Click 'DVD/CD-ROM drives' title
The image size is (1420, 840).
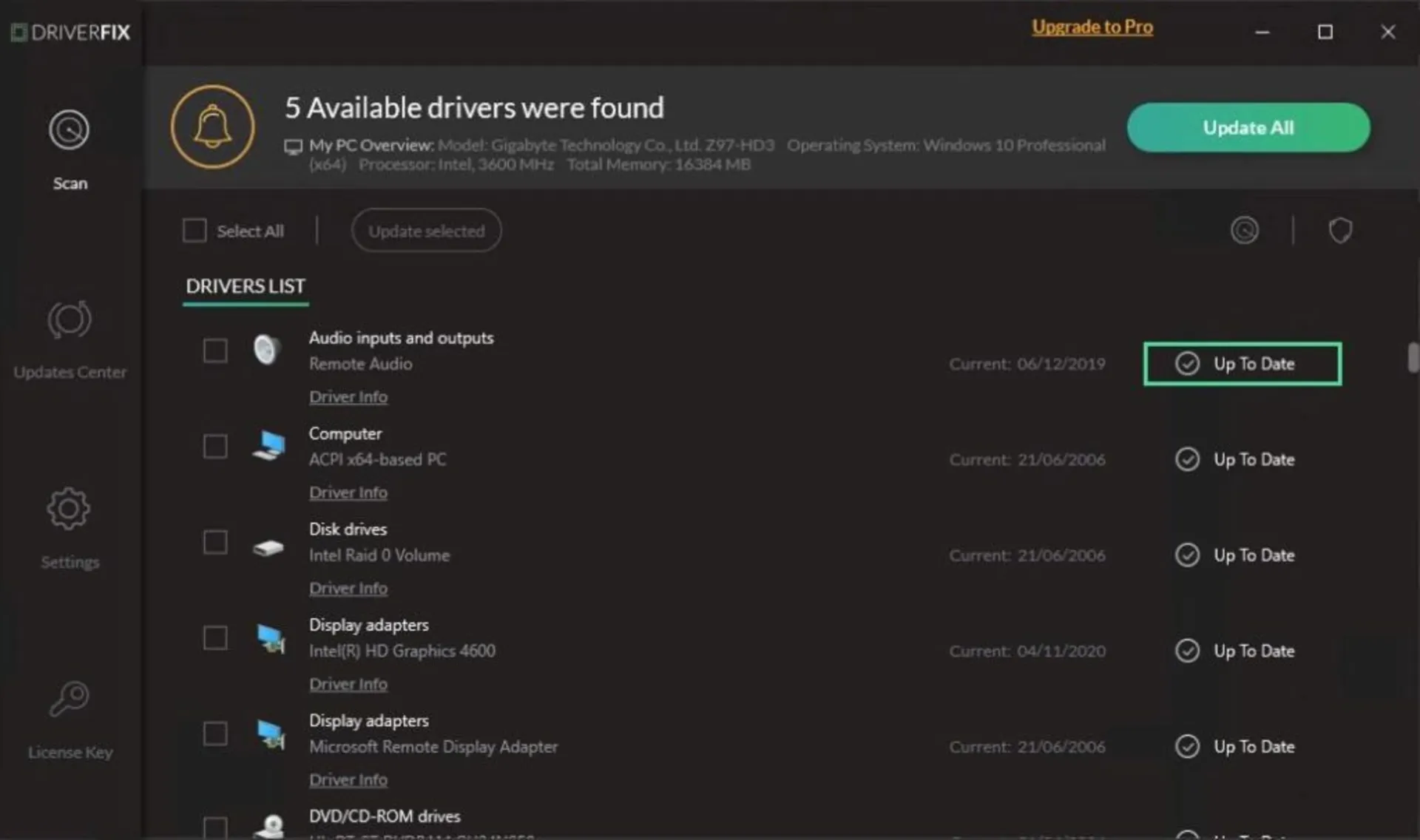click(385, 816)
